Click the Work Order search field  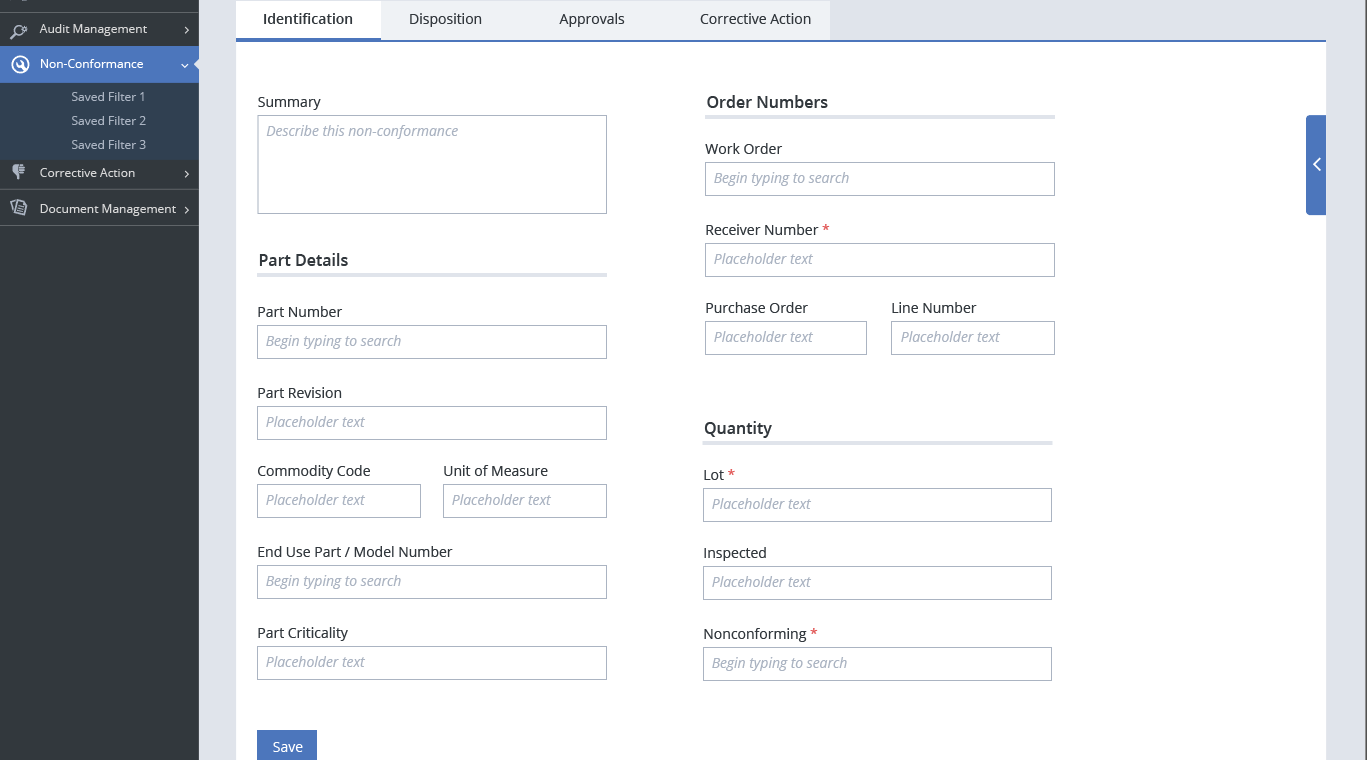[x=880, y=179]
